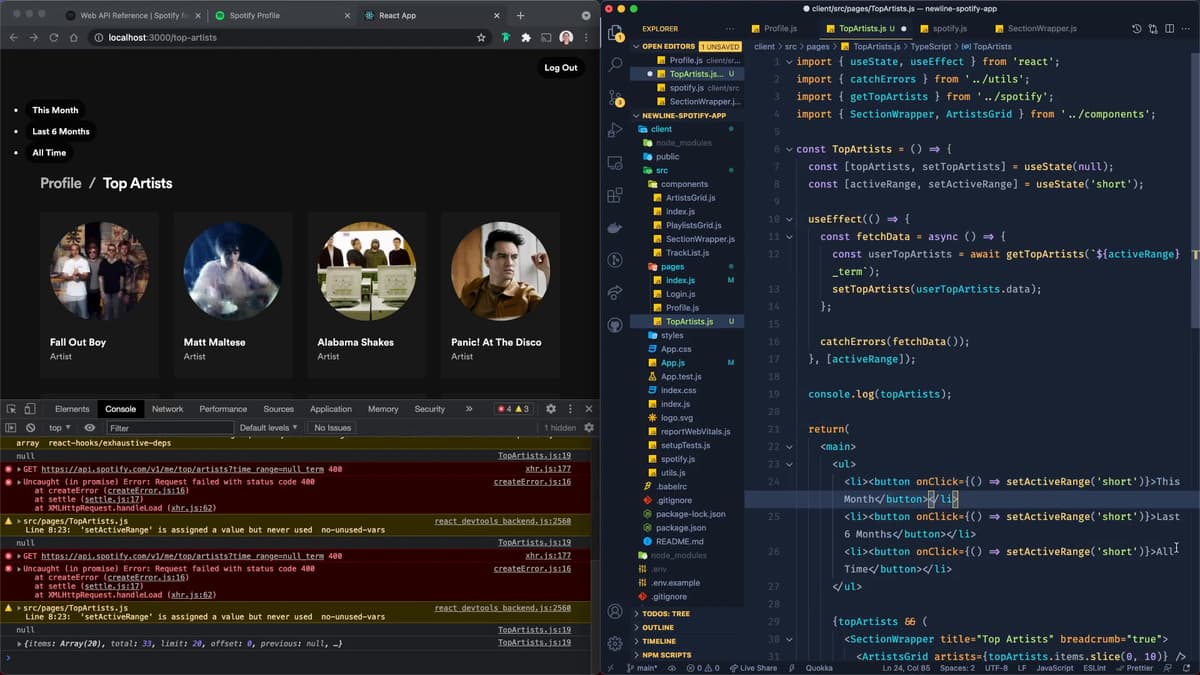This screenshot has height=675, width=1200.
Task: Open Chrome extensions puzzle icon
Action: (526, 37)
